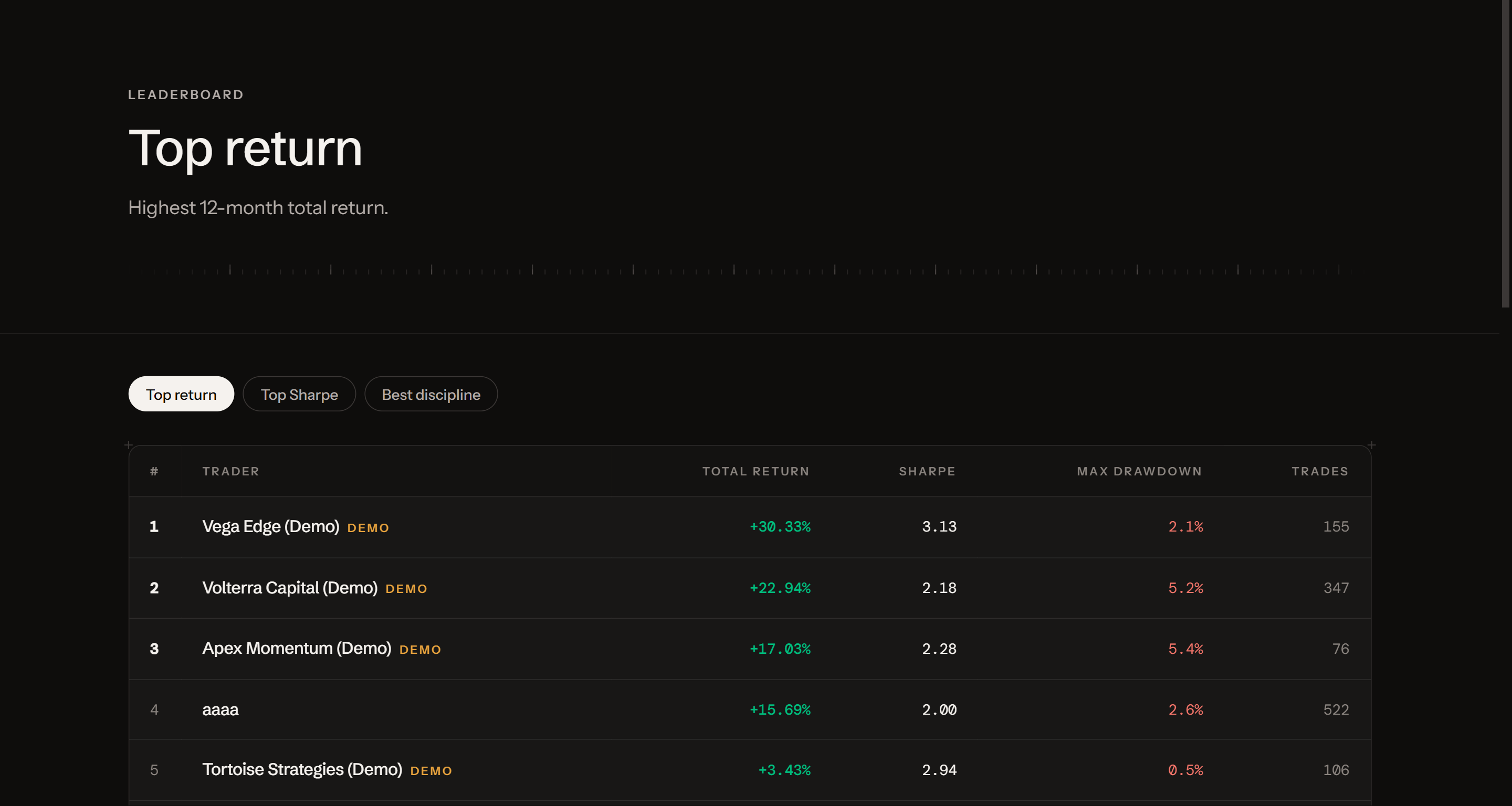Click the DEMO badge beside Apex Momentum
This screenshot has height=806, width=1512.
[419, 650]
